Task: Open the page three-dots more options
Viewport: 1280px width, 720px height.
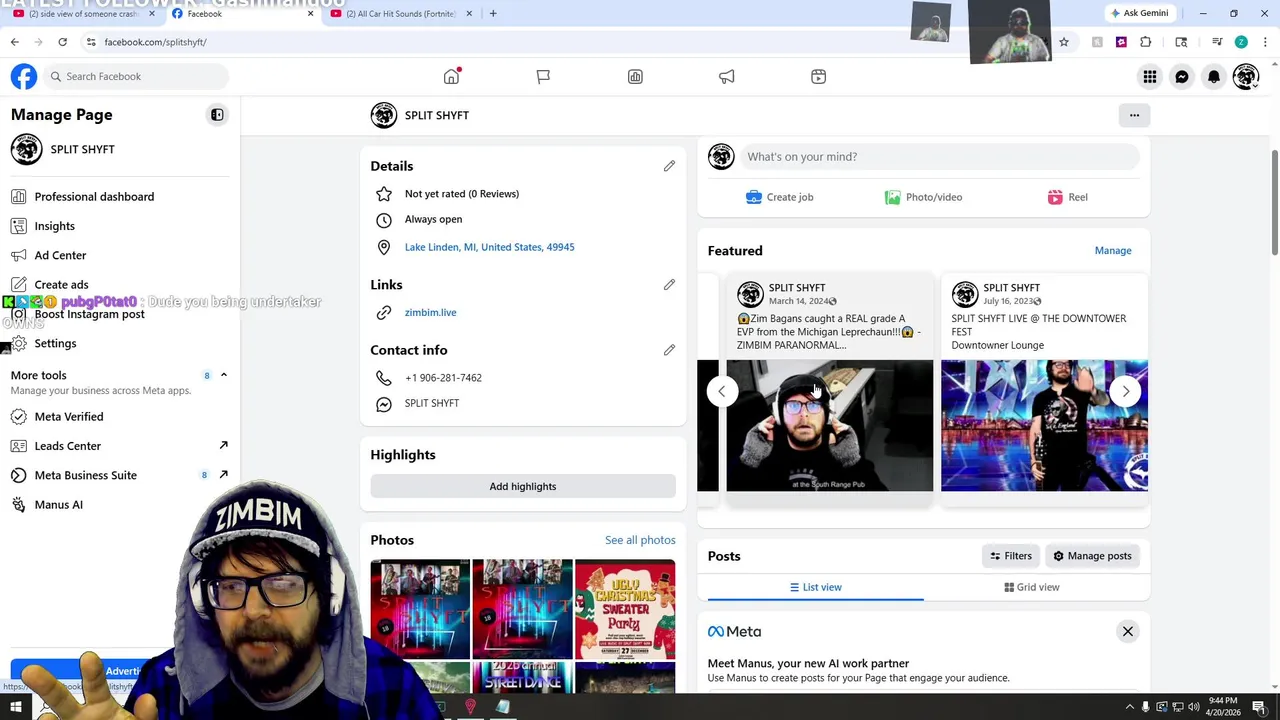Action: pyautogui.click(x=1134, y=115)
